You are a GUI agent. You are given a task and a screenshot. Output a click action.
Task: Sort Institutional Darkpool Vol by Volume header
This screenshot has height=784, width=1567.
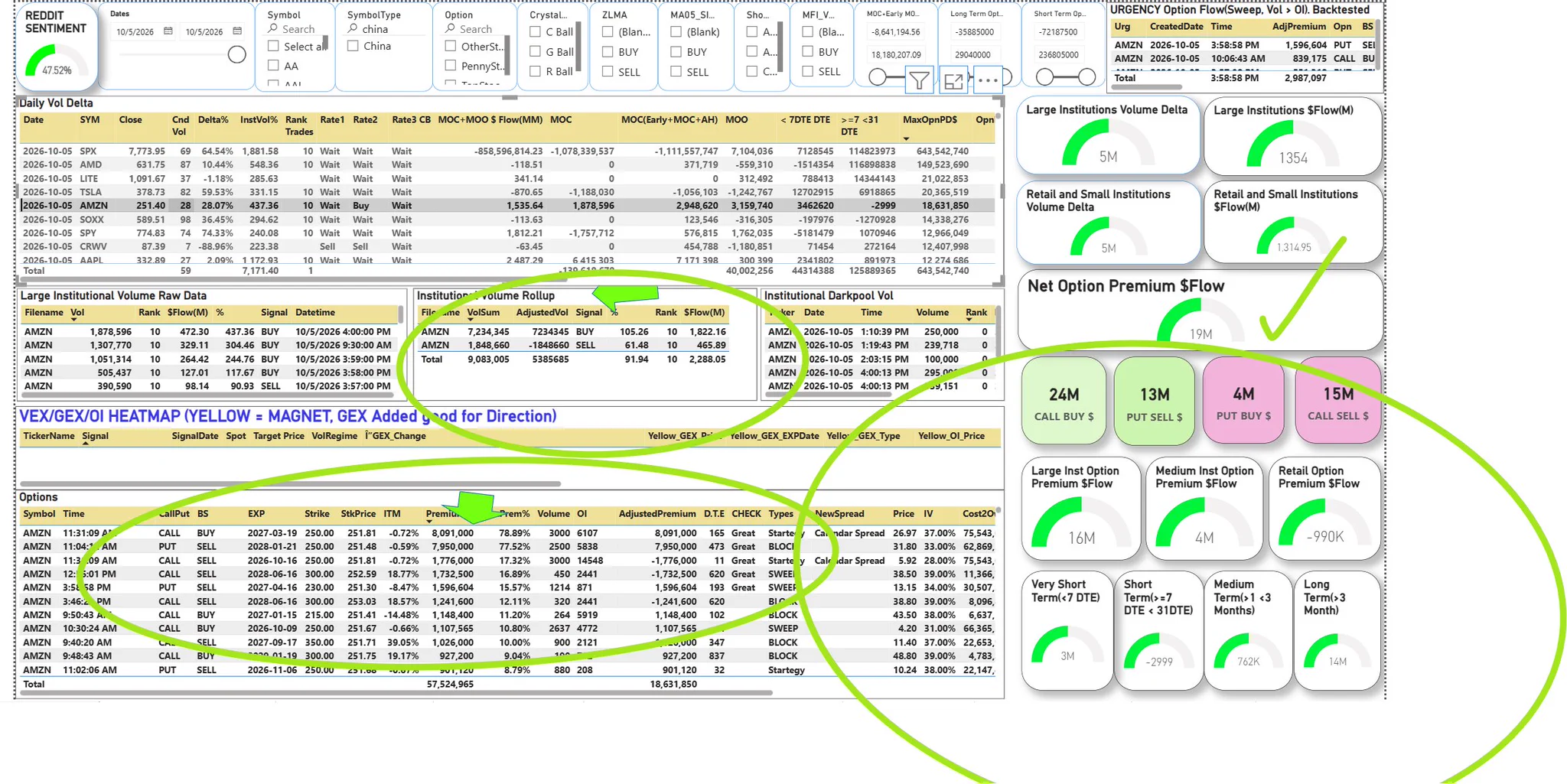(932, 313)
